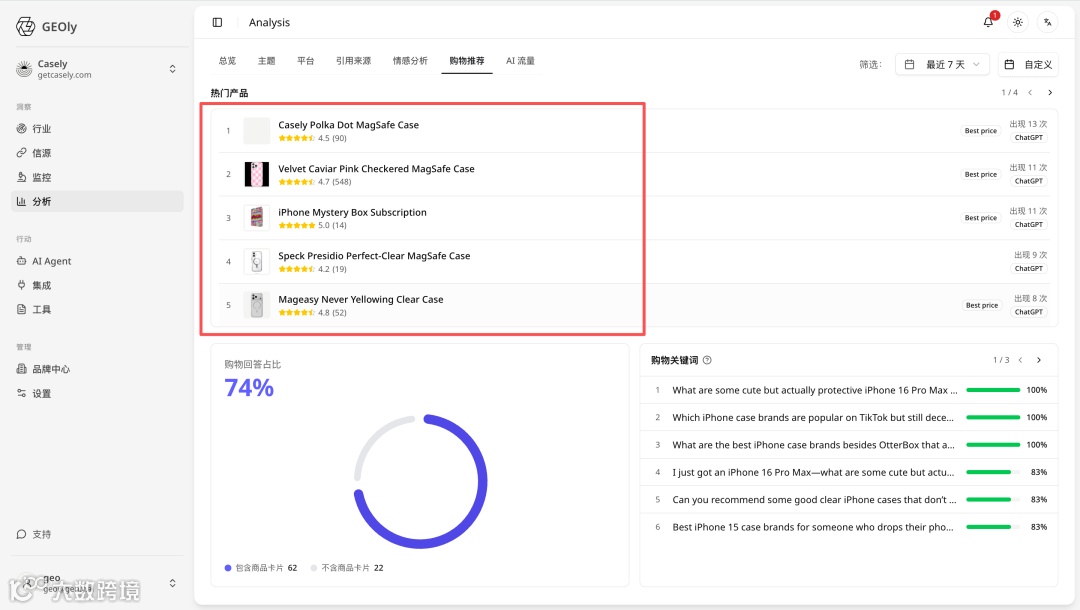Viewport: 1080px width, 610px height.
Task: Open 行业 in the sidebar
Action: tap(97, 129)
